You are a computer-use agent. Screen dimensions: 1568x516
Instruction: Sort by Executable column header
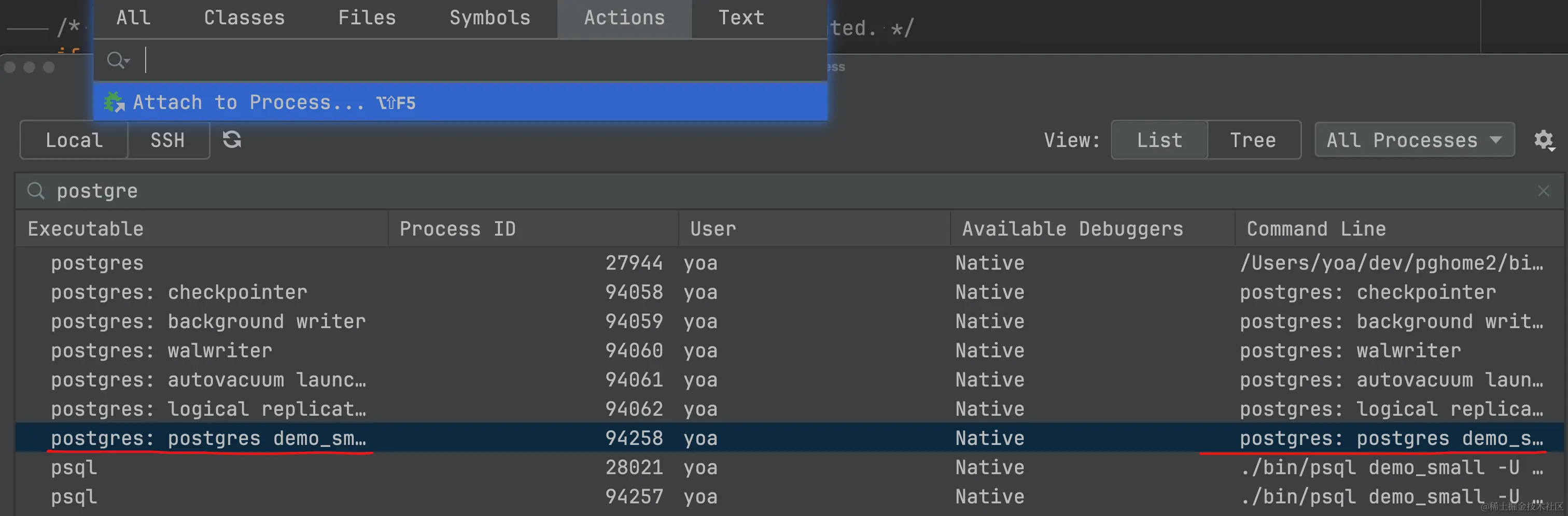point(85,229)
